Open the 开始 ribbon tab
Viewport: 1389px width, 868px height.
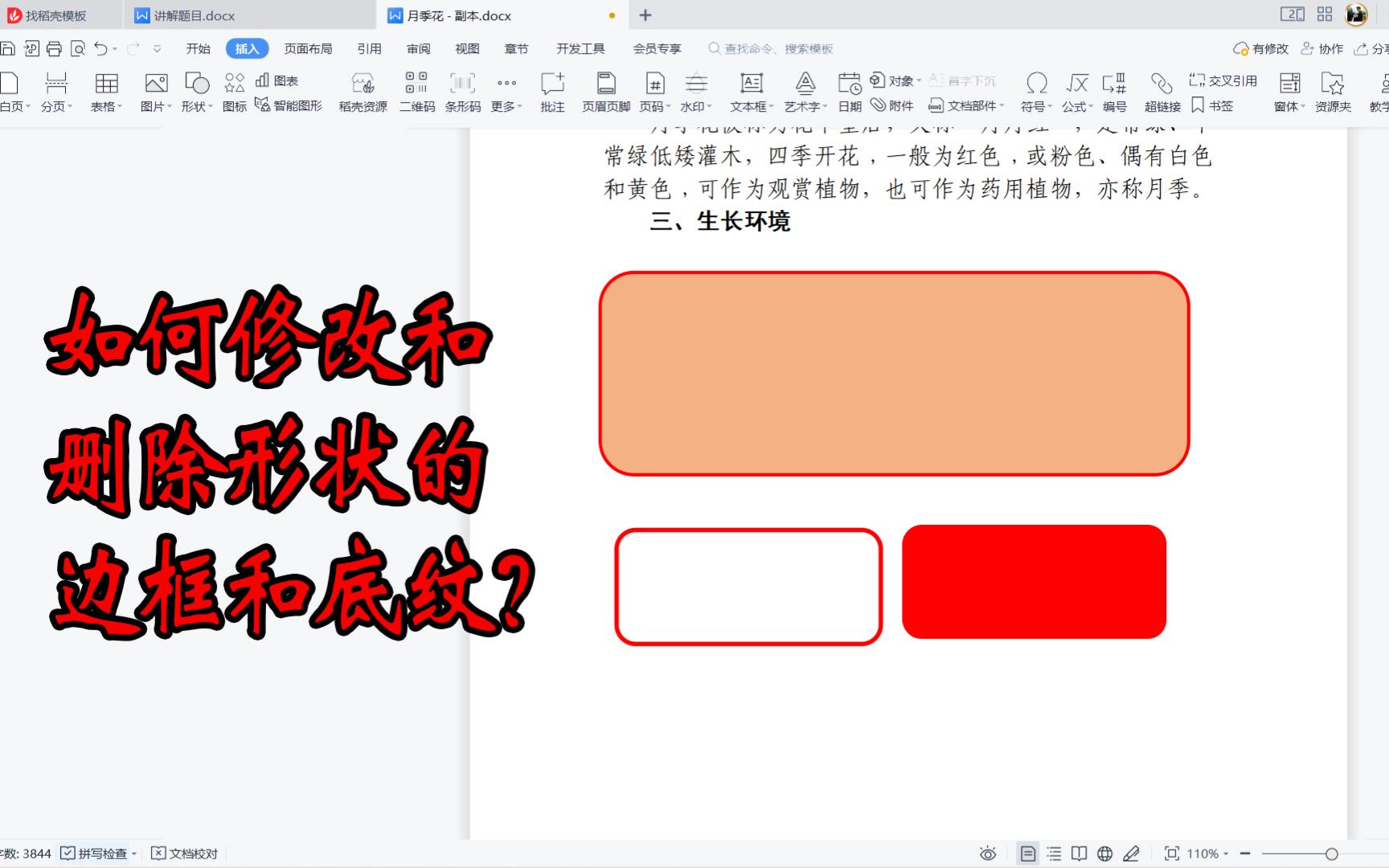198,49
